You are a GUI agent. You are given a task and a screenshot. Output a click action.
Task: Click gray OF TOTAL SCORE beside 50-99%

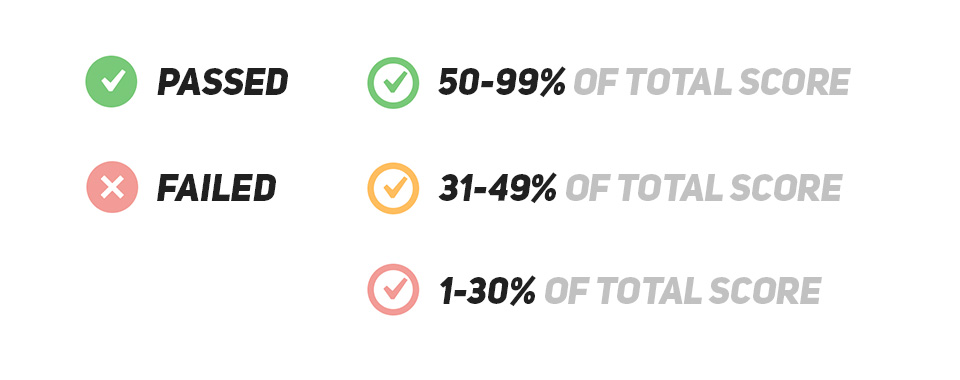click(x=712, y=83)
